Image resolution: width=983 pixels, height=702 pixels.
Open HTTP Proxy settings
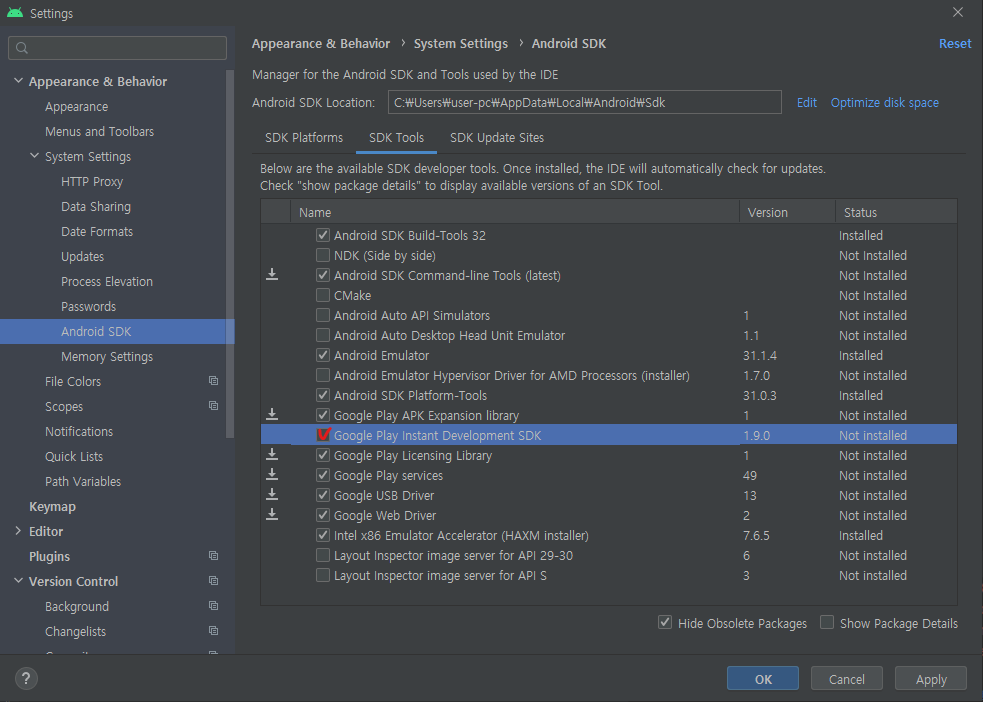[92, 182]
